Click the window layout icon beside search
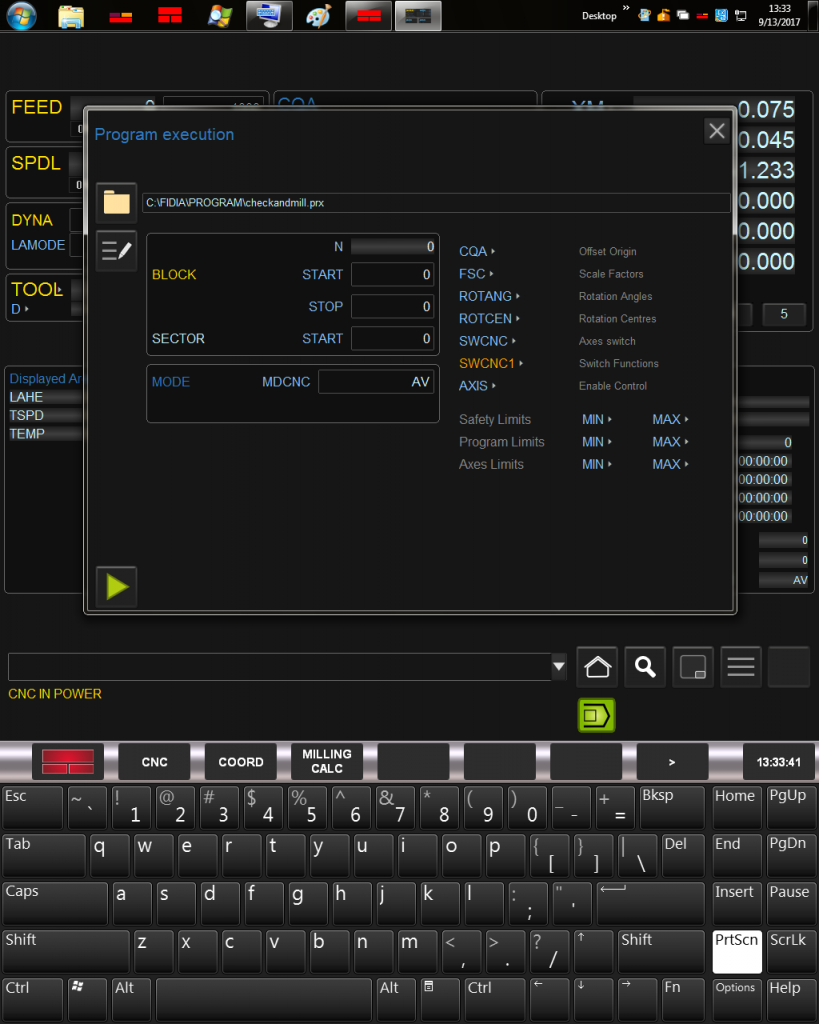 [x=692, y=666]
